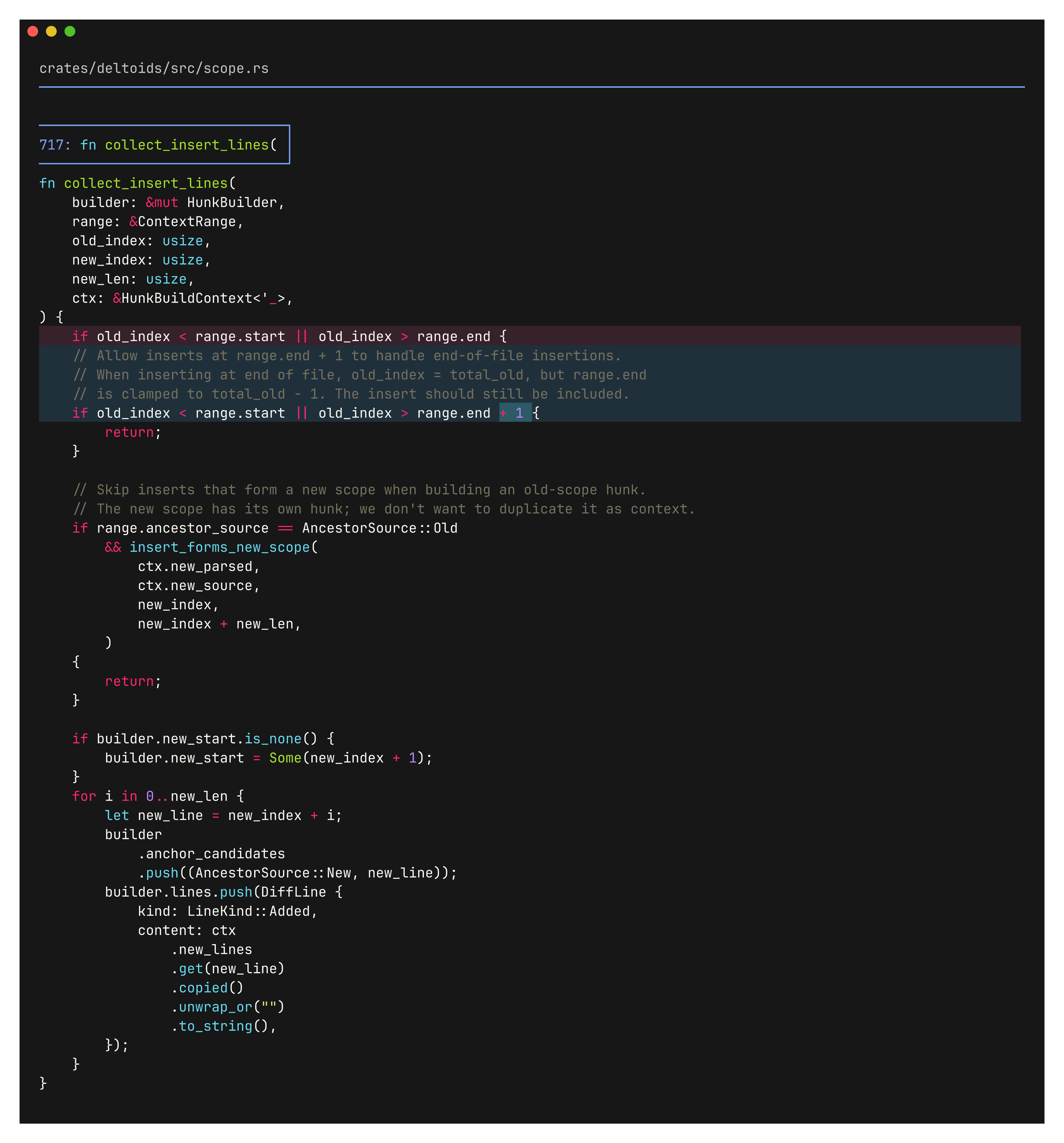Click the '.anchor_candidates' line
1064x1143 pixels.
tap(211, 854)
